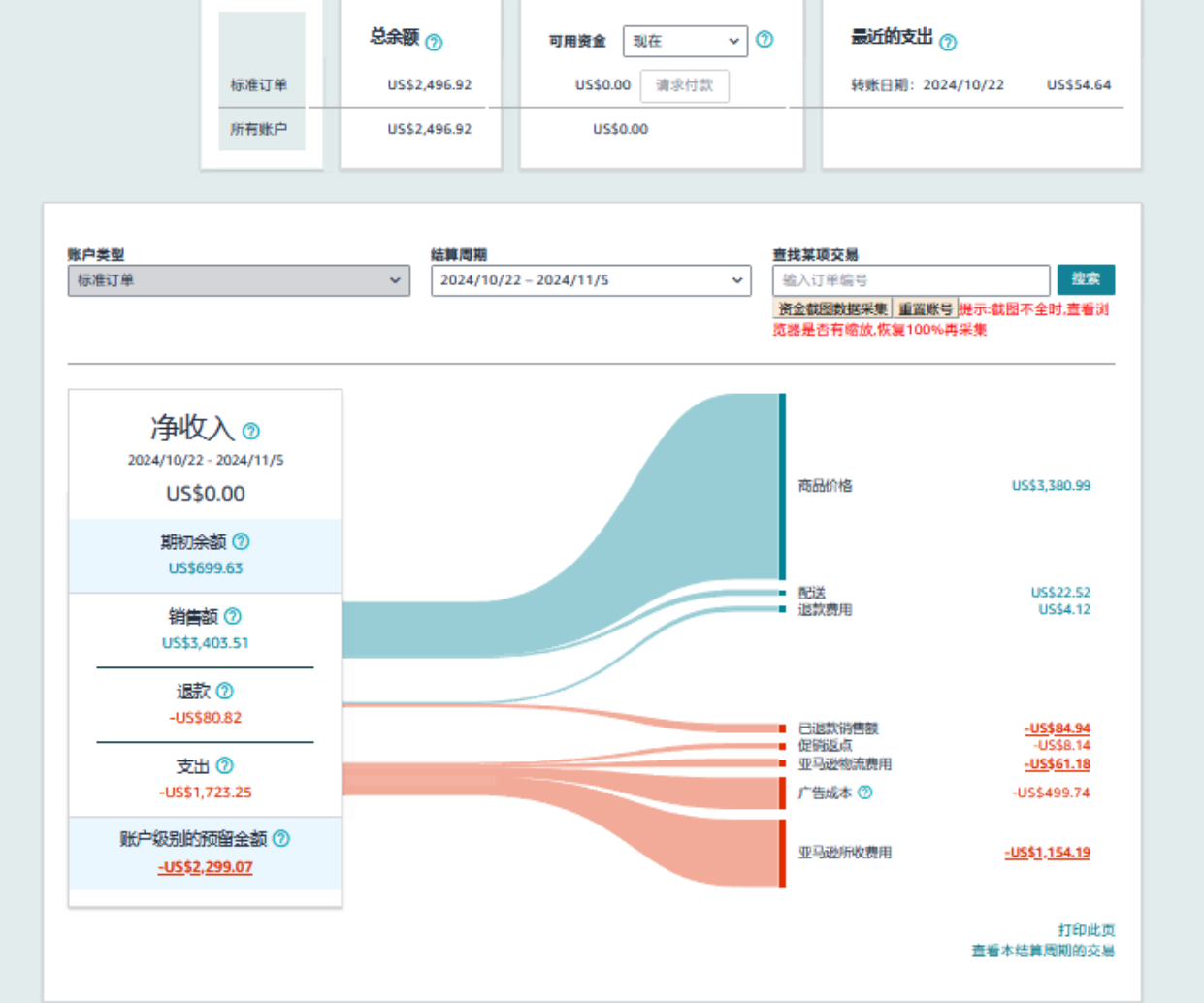Click the 搜索 button

pyautogui.click(x=1086, y=279)
